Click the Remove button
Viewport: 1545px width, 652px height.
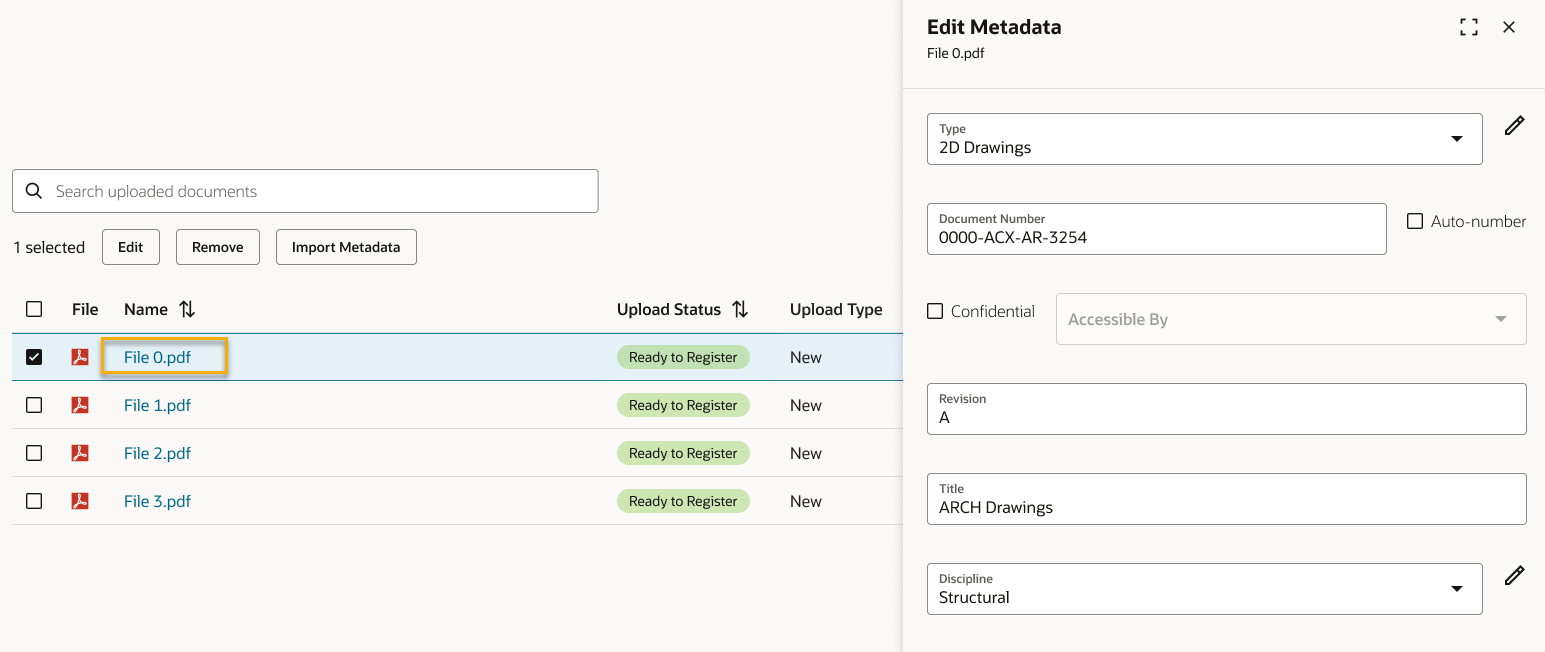[217, 247]
